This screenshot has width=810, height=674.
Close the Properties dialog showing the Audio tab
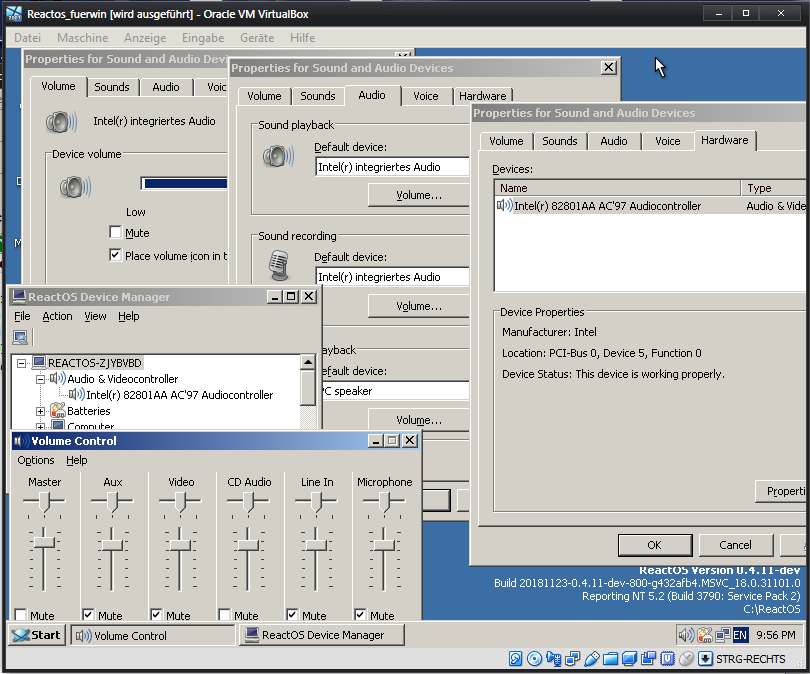point(609,67)
